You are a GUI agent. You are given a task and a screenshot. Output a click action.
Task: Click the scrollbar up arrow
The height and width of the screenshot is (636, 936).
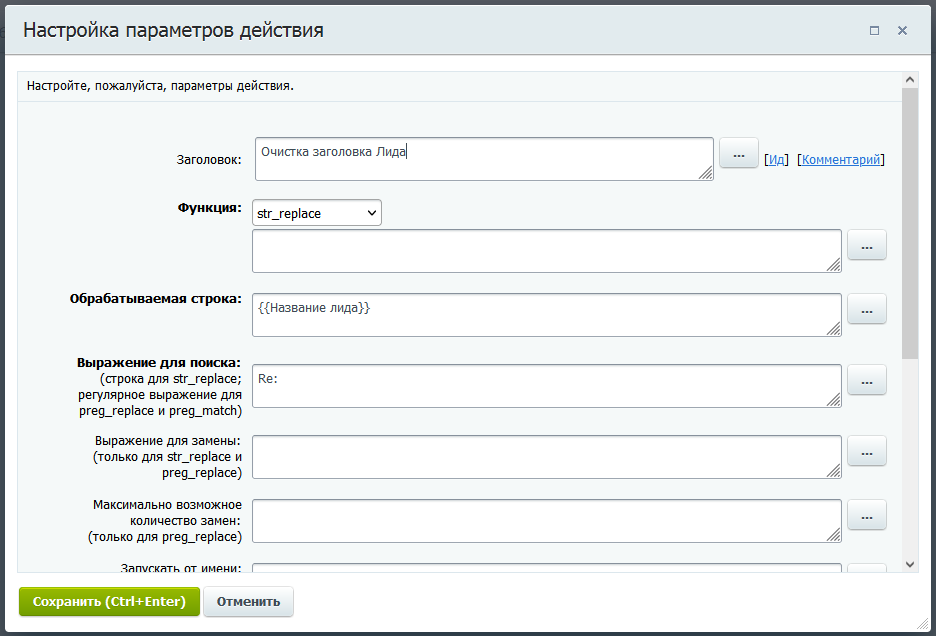point(910,79)
